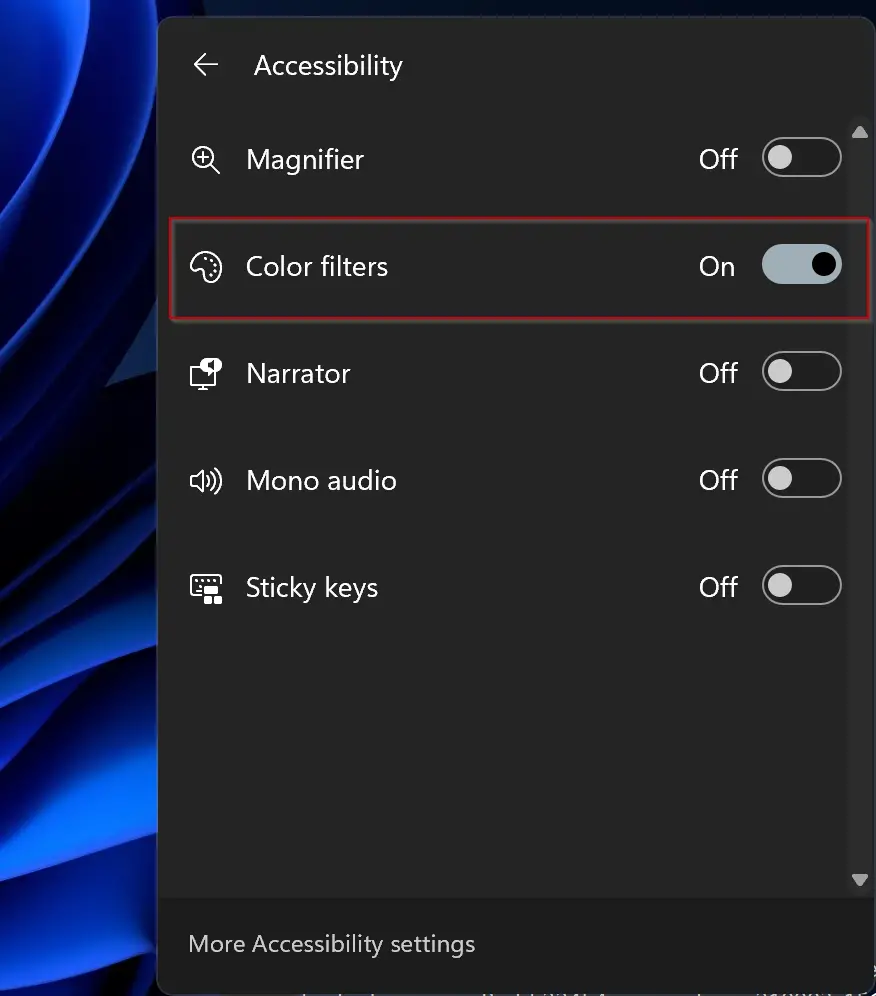876x996 pixels.
Task: Click the Mono audio speaker icon
Action: [206, 481]
